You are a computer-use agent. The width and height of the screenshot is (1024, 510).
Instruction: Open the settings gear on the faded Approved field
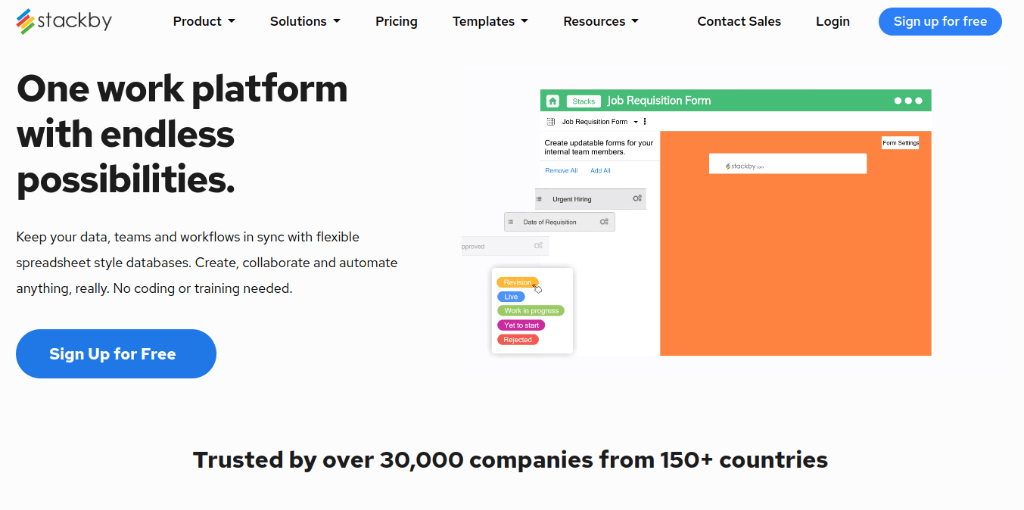click(538, 246)
